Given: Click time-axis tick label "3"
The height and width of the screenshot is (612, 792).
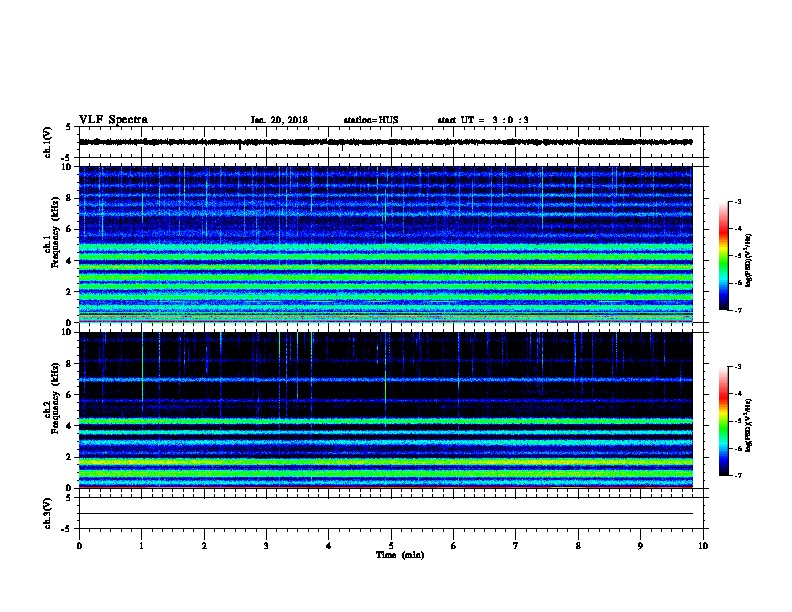Looking at the screenshot, I should point(266,546).
